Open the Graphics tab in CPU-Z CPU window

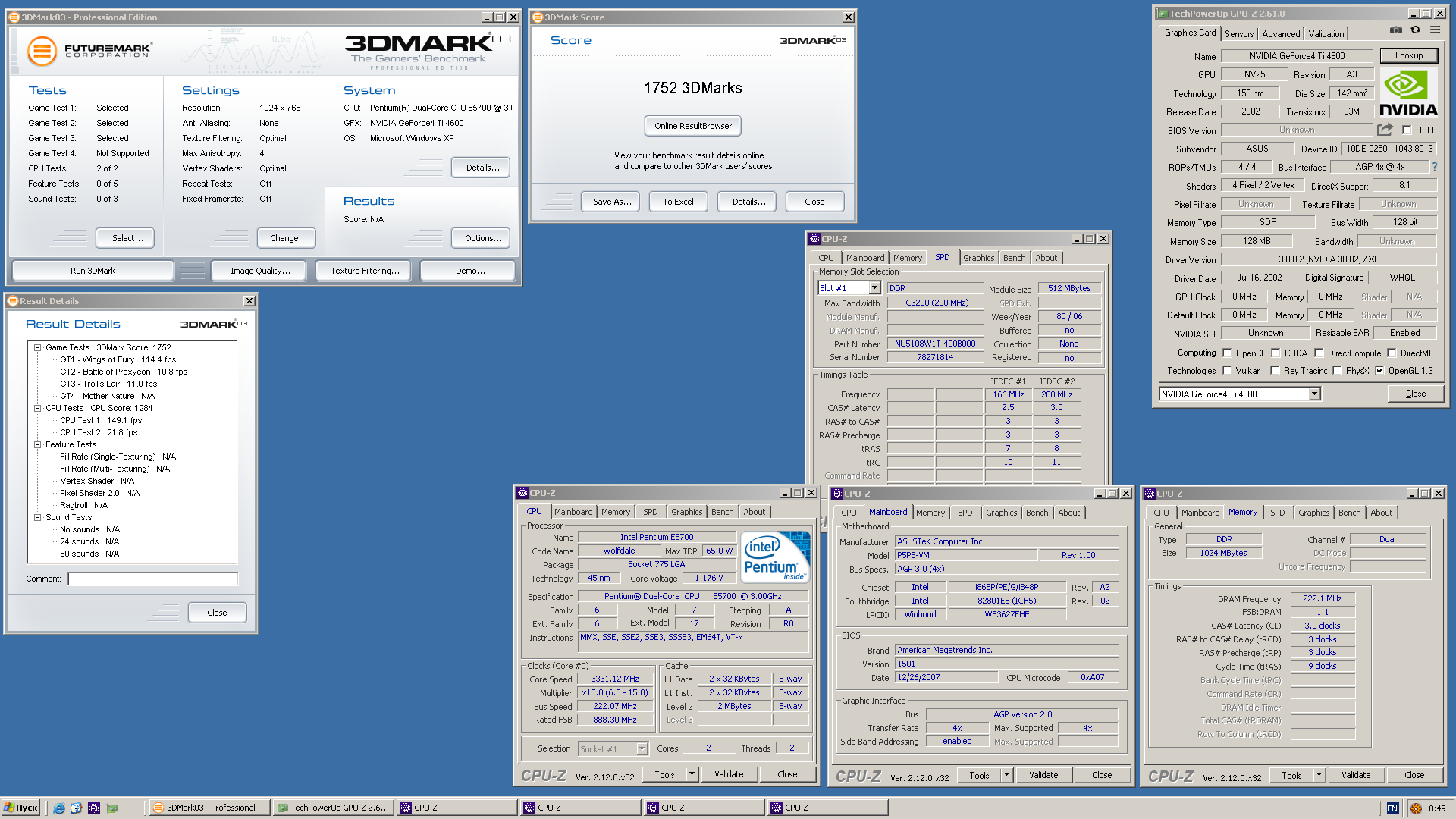click(686, 512)
